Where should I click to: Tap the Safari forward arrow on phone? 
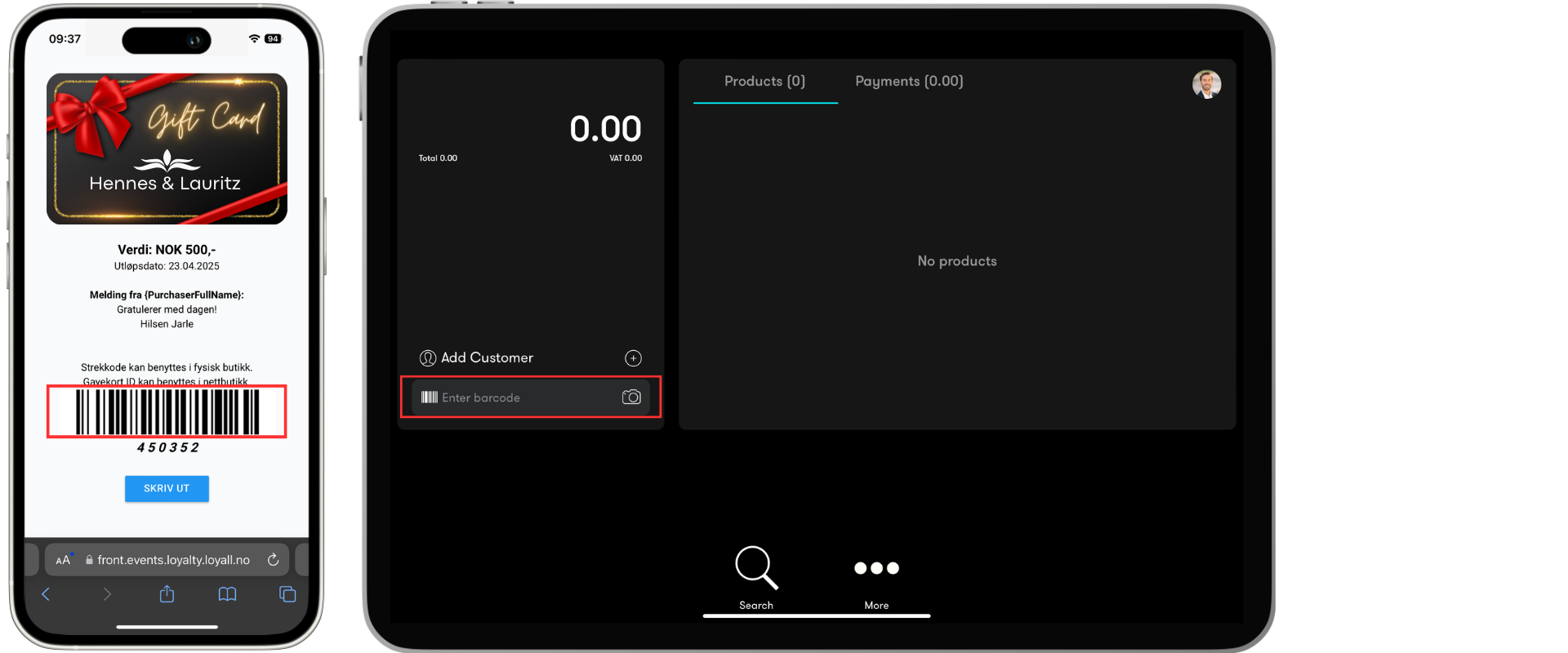click(x=107, y=594)
